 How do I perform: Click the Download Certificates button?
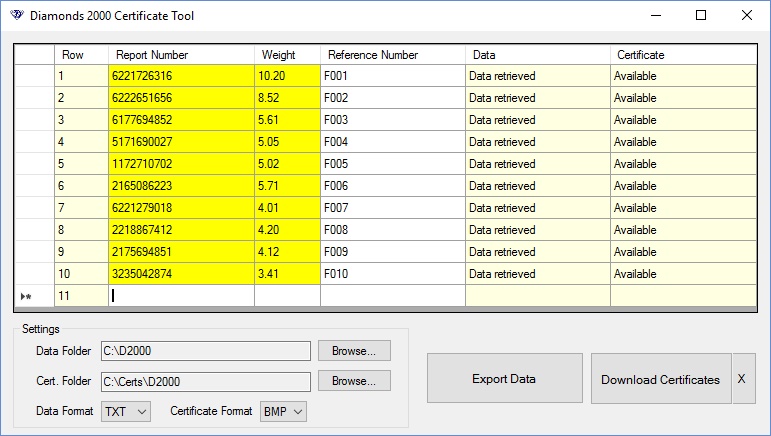[x=661, y=378]
